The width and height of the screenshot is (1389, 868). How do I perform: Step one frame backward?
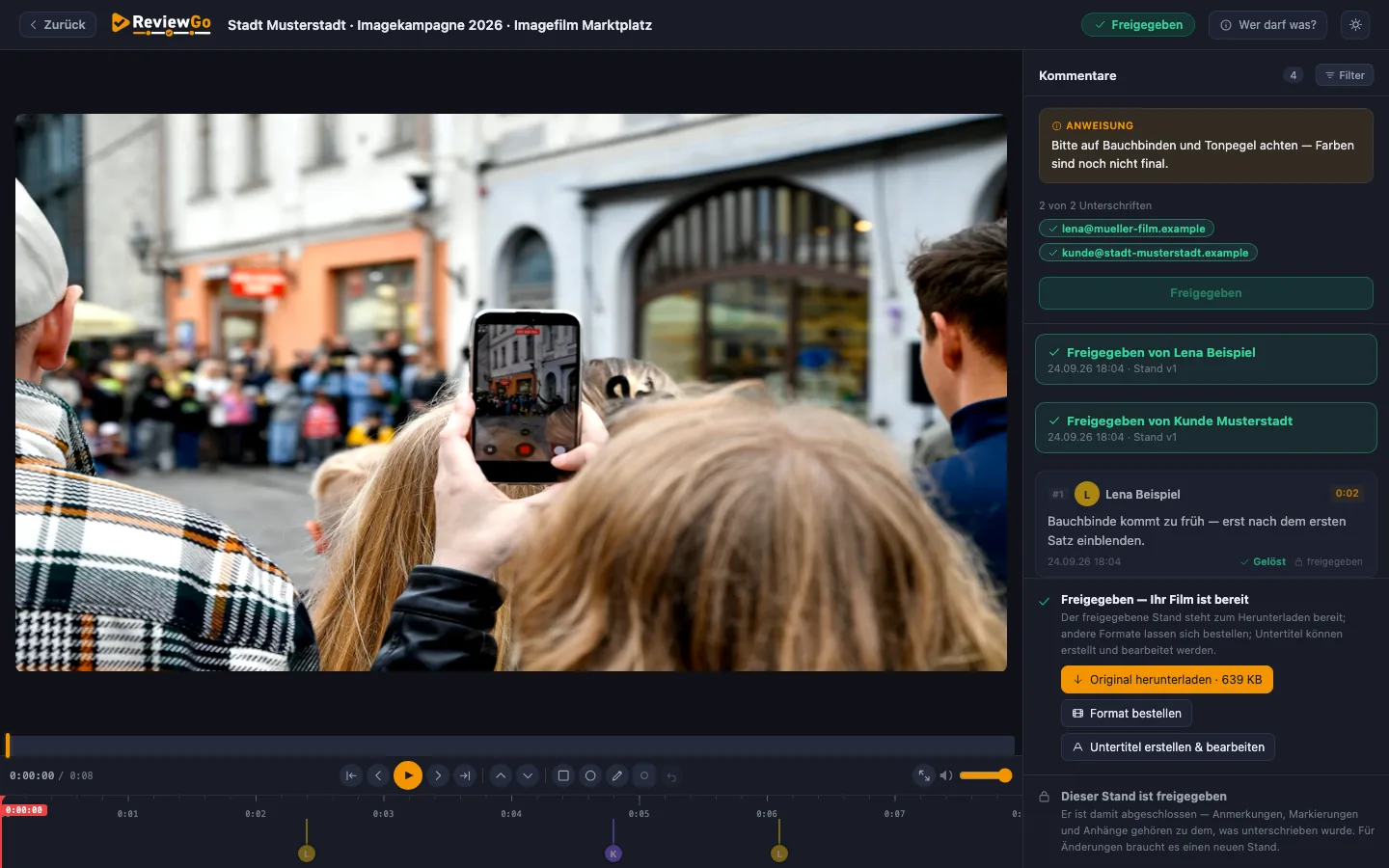coord(378,775)
